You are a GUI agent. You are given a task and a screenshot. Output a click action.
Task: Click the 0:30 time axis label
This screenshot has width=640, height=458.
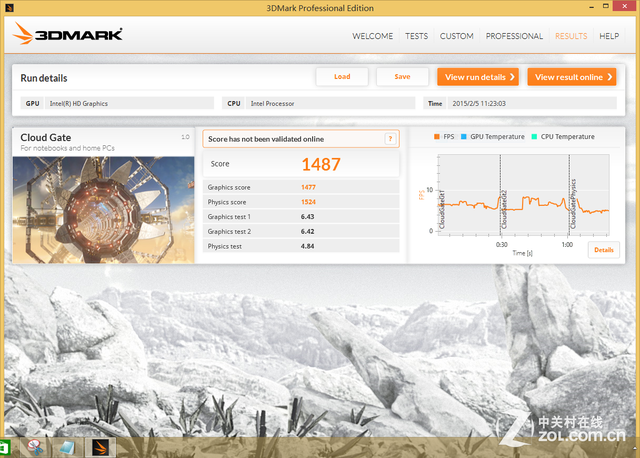coord(502,245)
